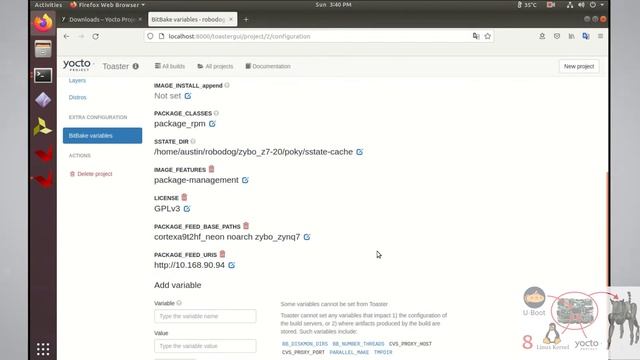
Task: Show help for PACKAGE_CLASSES
Action: click(x=216, y=113)
